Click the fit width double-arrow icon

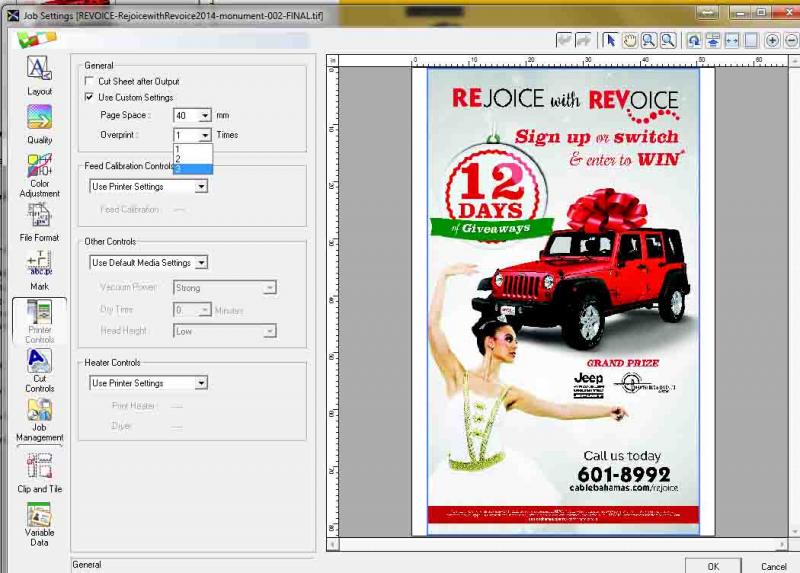click(x=732, y=40)
